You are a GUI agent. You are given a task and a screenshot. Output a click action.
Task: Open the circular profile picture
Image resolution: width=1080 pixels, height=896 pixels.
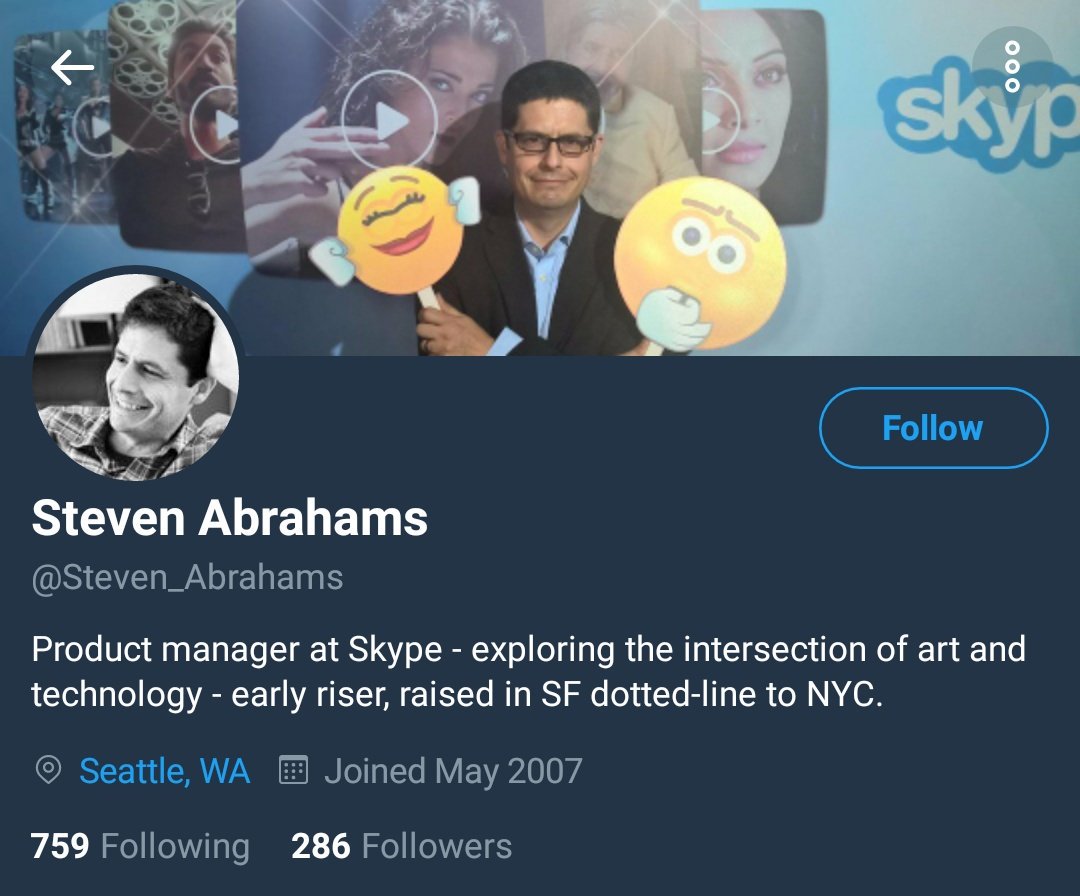pos(136,375)
